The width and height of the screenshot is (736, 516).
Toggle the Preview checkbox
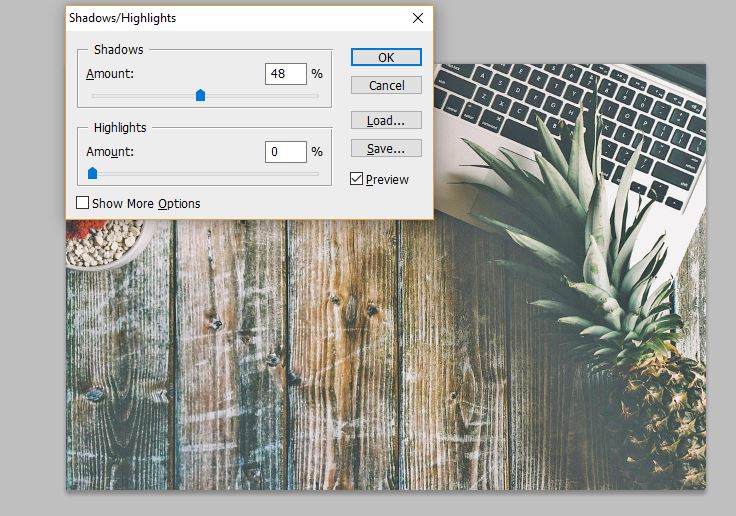[357, 179]
